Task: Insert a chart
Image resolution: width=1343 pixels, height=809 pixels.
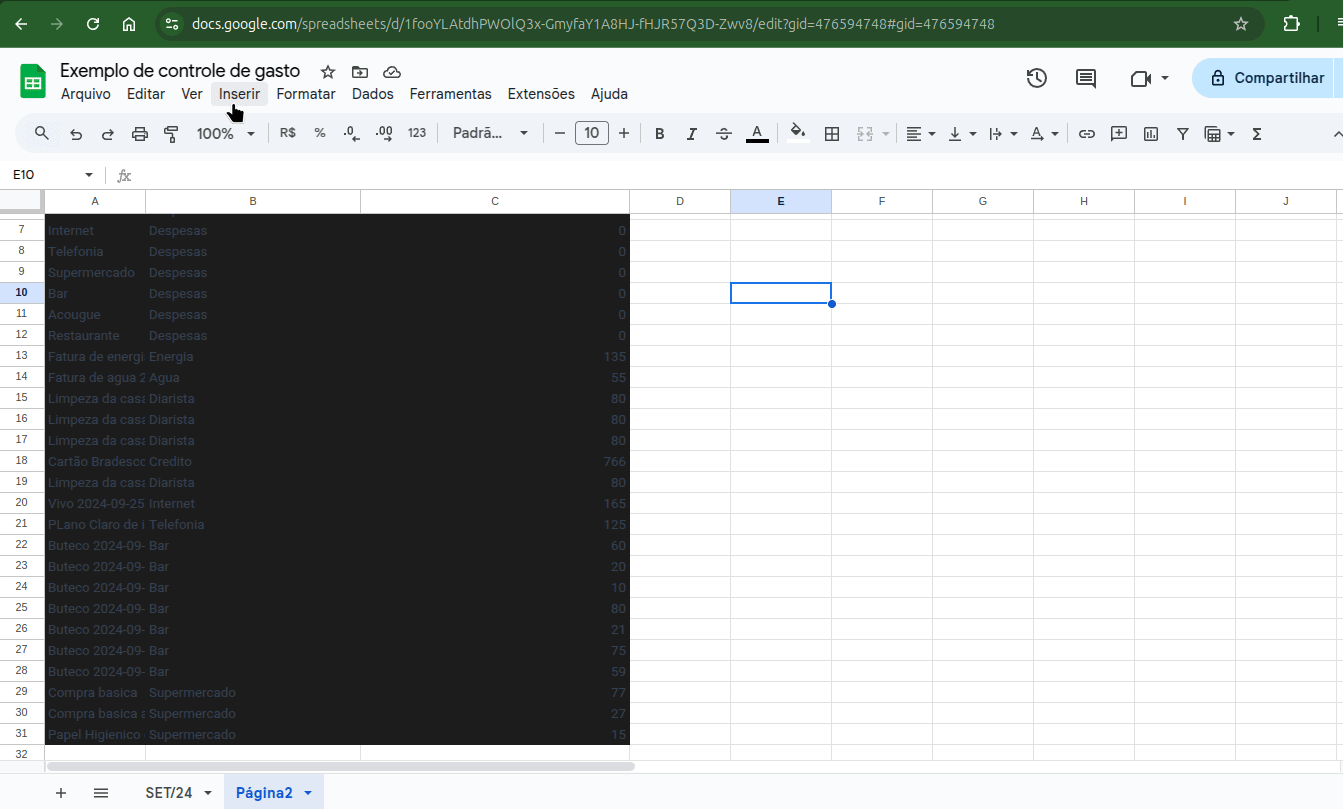Action: coord(1150,133)
